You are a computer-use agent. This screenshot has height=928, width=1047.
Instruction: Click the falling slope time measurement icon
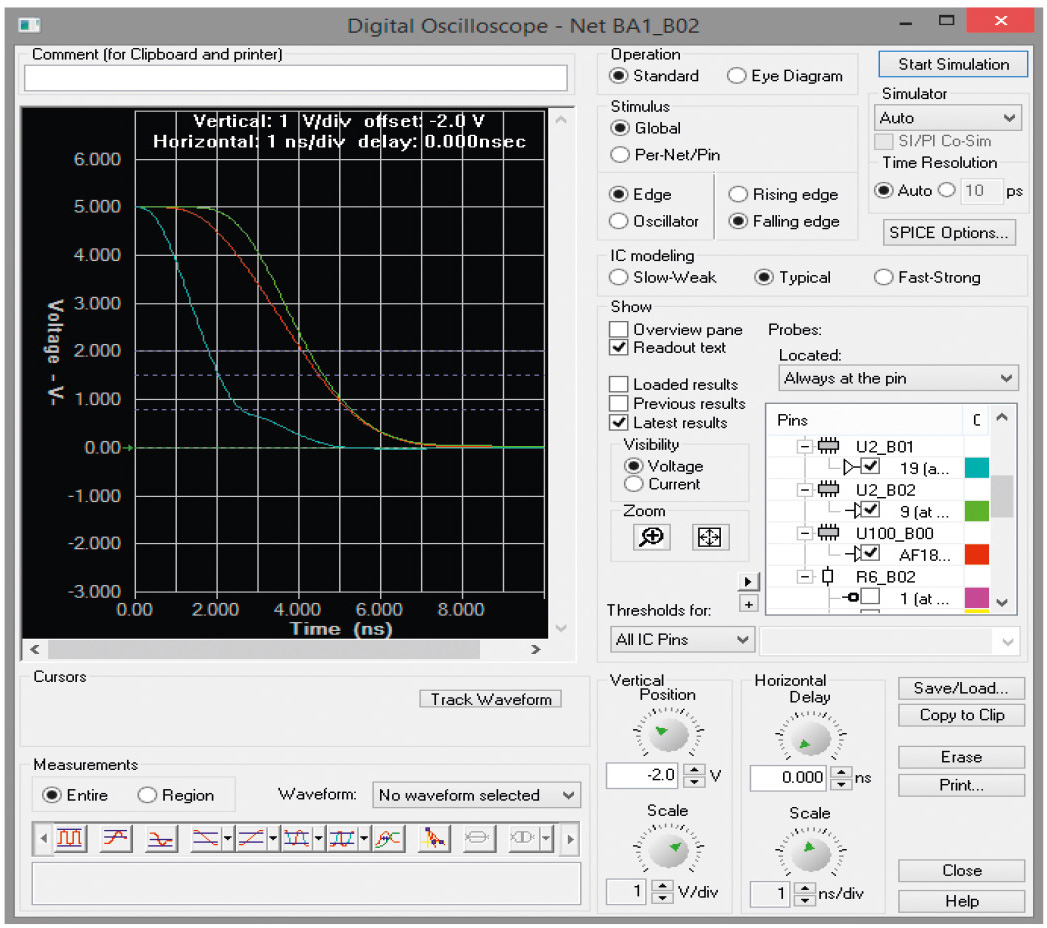(x=206, y=839)
